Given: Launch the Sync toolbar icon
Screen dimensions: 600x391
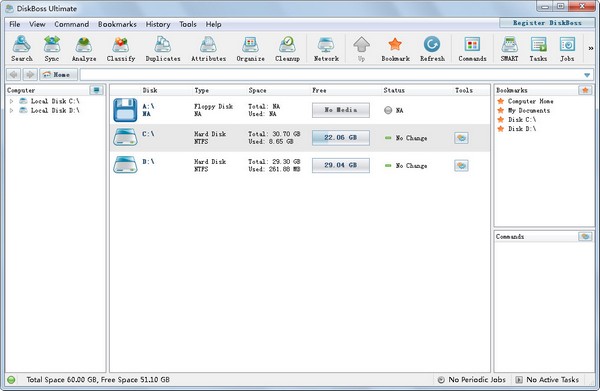Looking at the screenshot, I should coord(52,49).
